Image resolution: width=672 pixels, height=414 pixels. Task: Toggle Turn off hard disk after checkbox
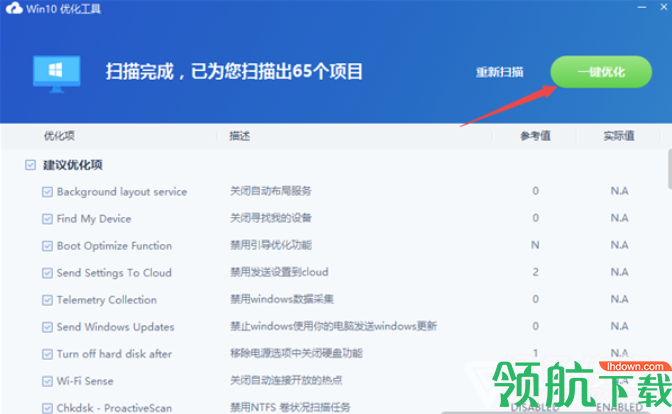(47, 354)
